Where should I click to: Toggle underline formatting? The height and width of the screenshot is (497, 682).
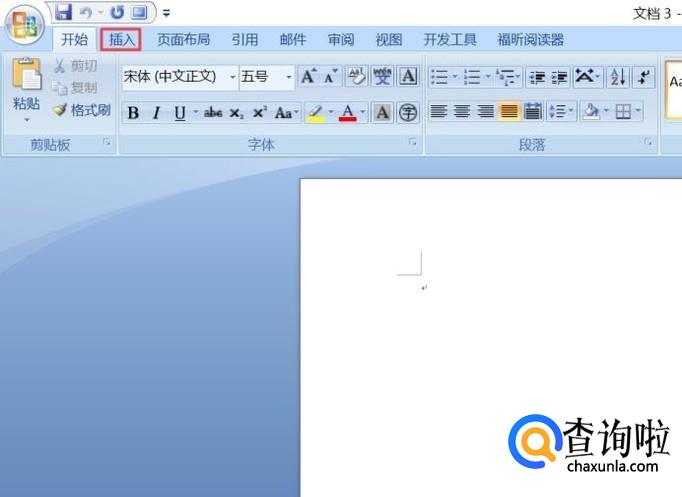click(180, 113)
